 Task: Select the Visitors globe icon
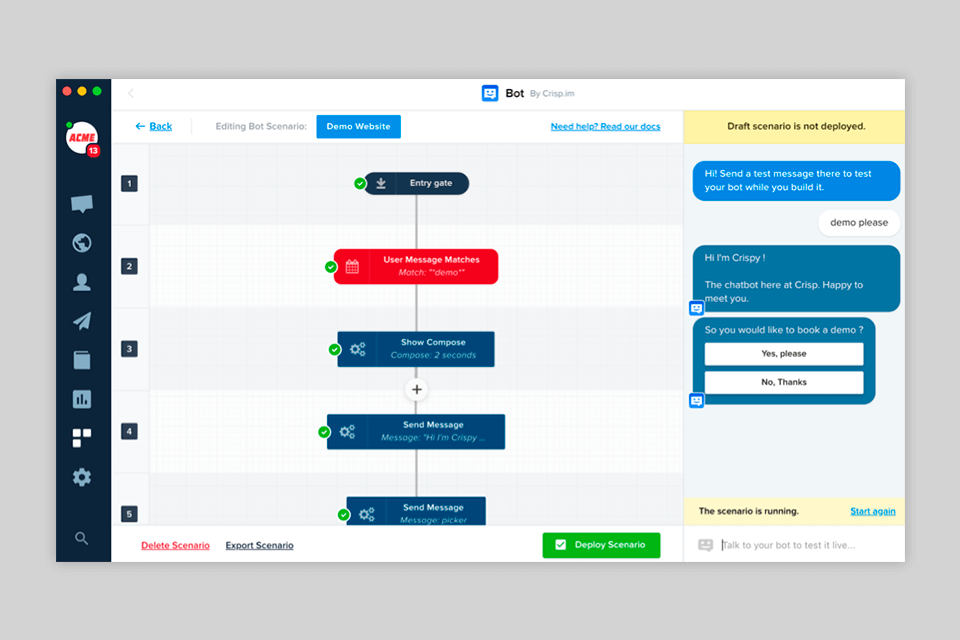(x=82, y=242)
